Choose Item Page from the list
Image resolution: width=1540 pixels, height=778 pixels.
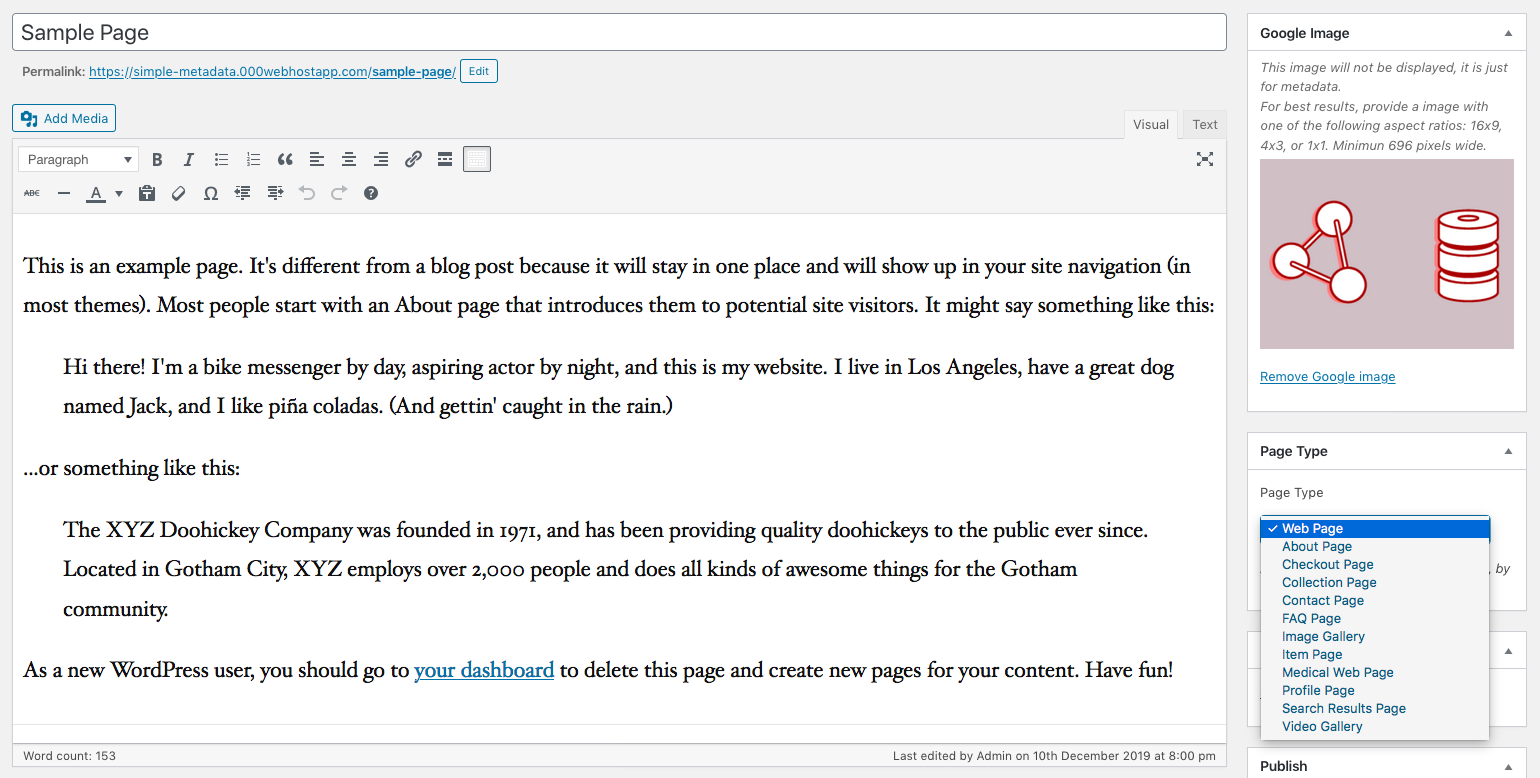(x=1375, y=654)
